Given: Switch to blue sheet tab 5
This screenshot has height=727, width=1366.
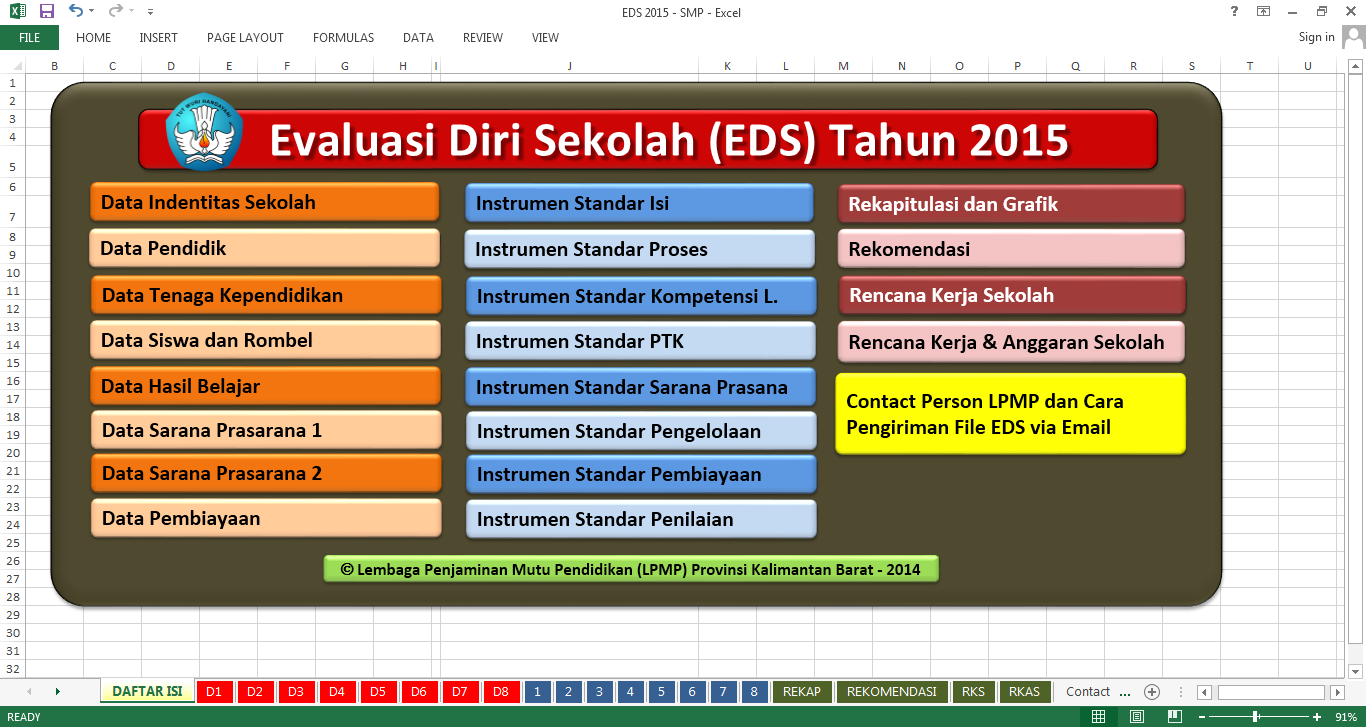Looking at the screenshot, I should click(660, 692).
